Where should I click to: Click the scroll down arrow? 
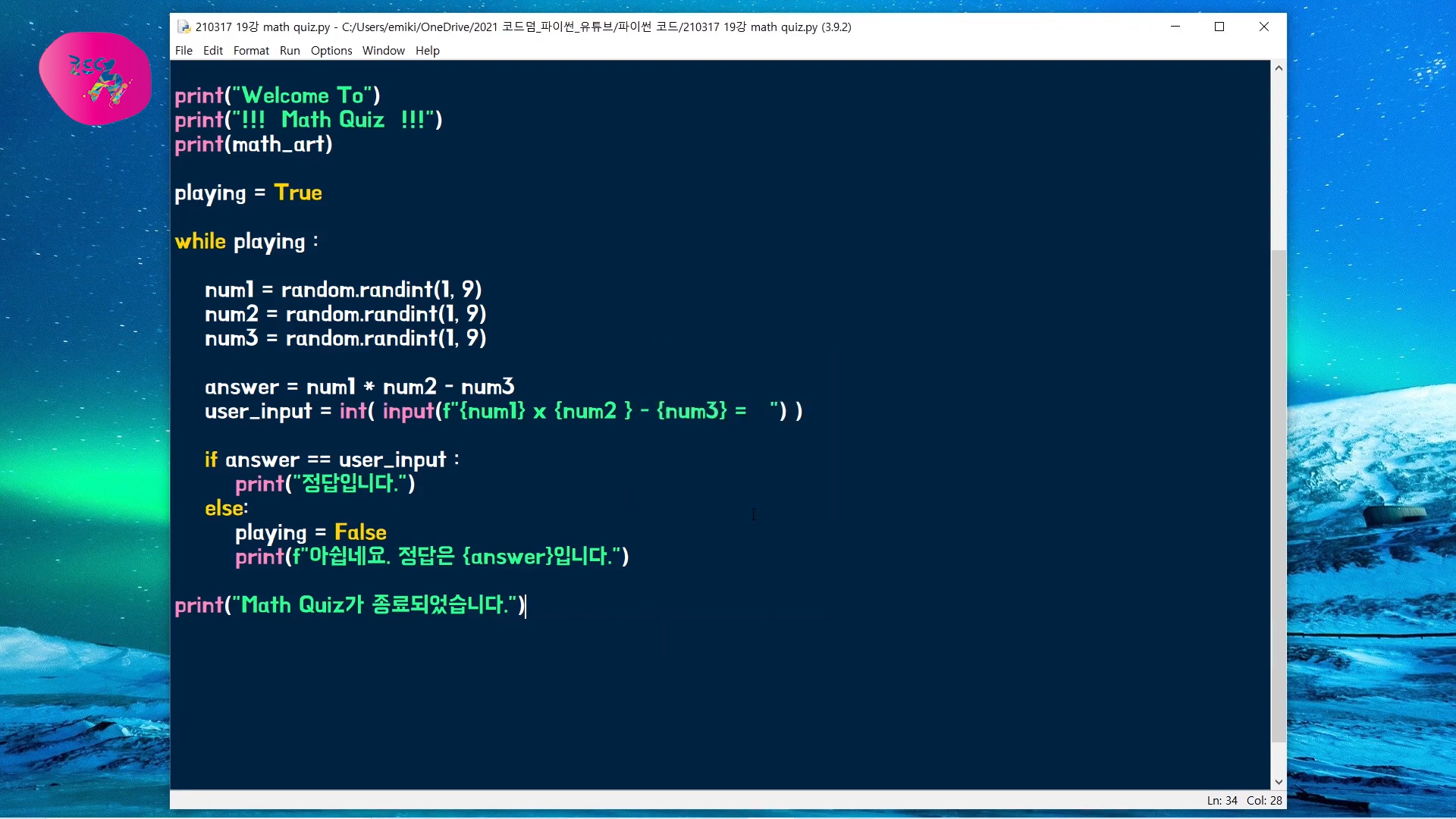click(1279, 782)
